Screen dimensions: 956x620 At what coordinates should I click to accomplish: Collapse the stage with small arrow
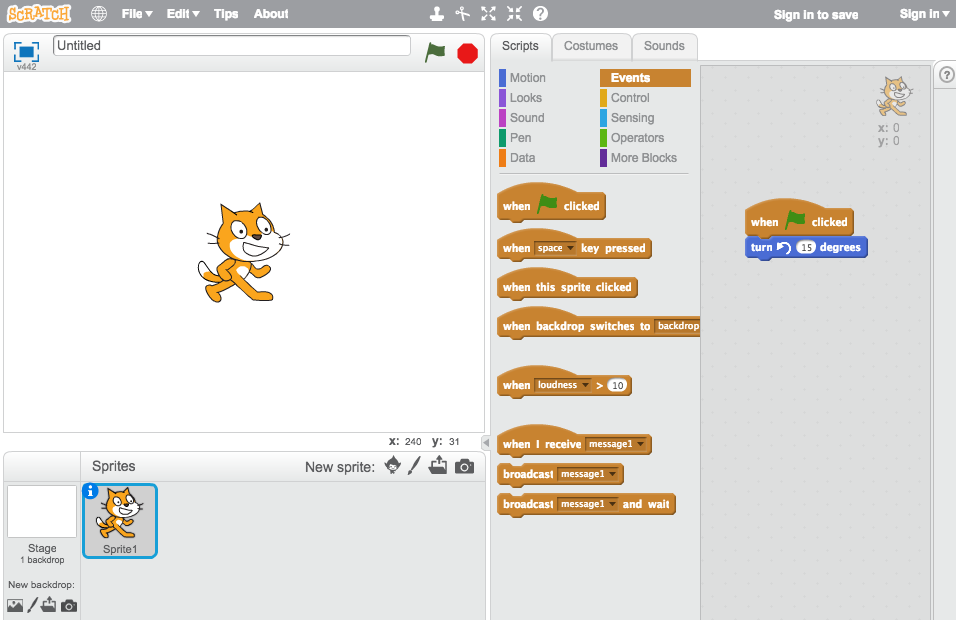486,442
